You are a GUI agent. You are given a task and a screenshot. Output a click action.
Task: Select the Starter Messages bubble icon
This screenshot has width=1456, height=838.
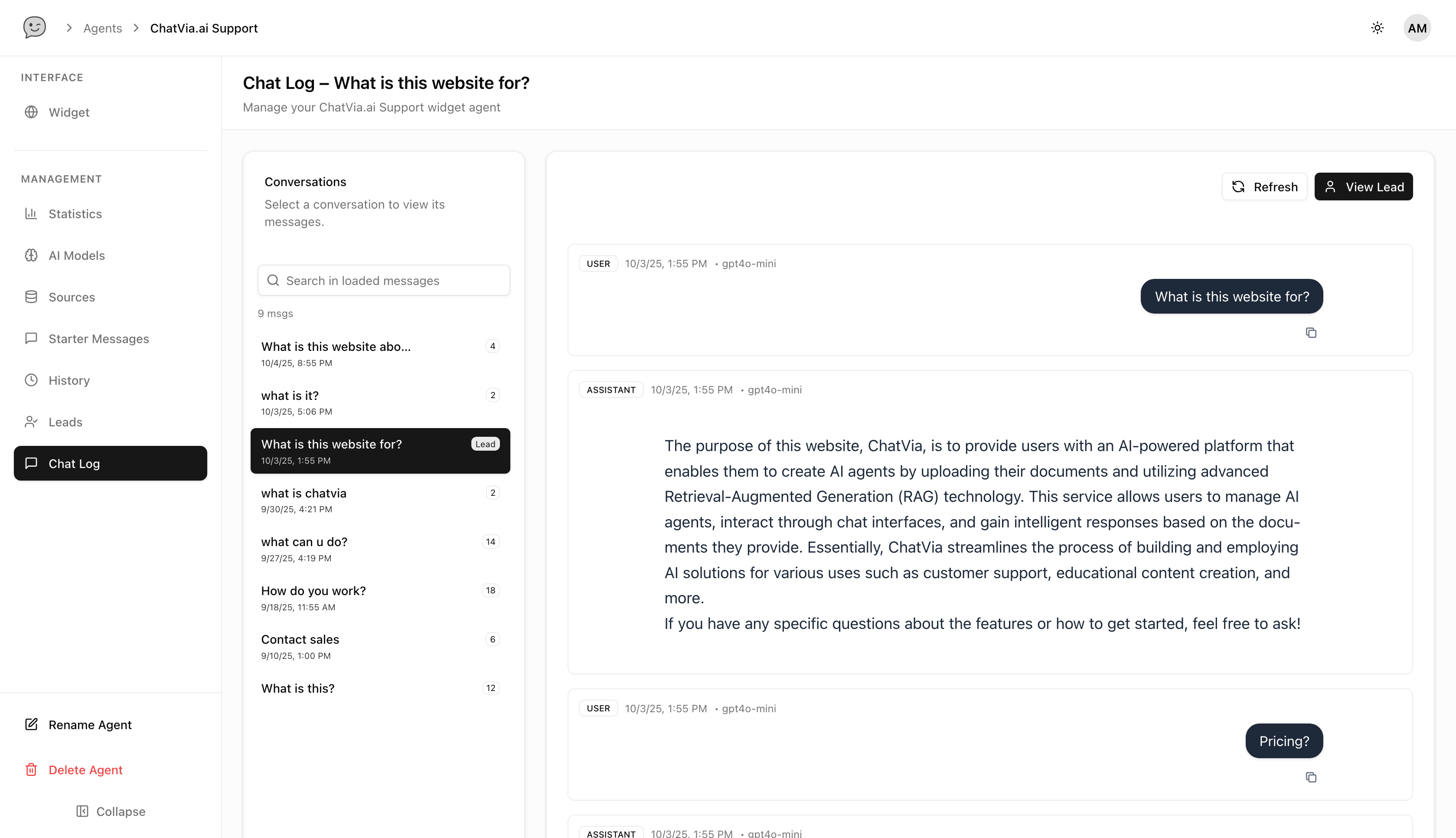[x=32, y=338]
